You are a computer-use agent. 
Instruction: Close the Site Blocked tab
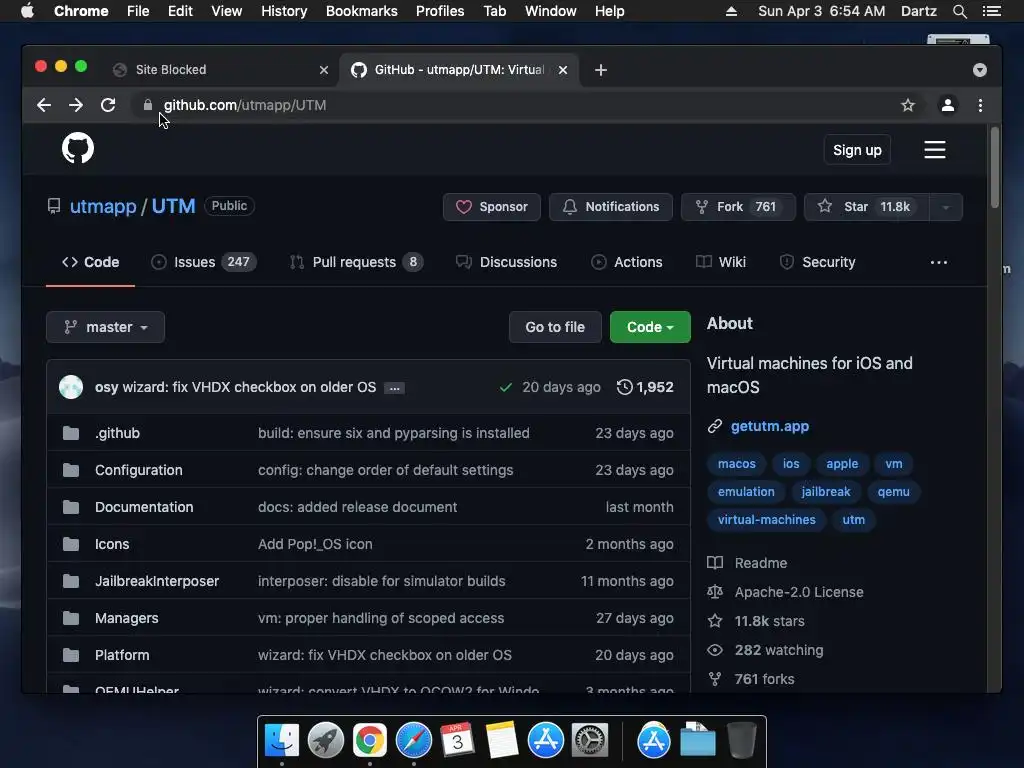323,70
